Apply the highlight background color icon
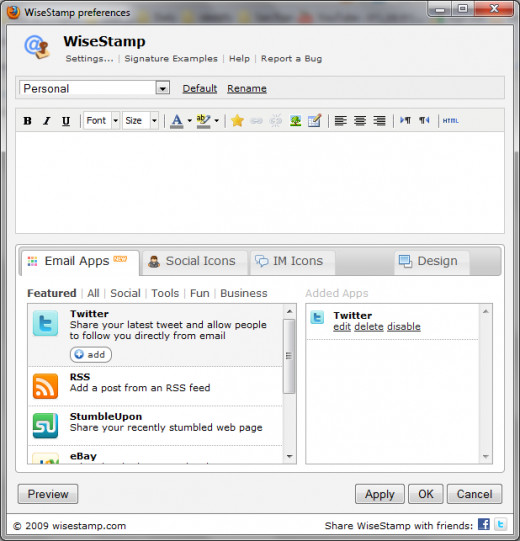The height and width of the screenshot is (541, 520). point(203,121)
